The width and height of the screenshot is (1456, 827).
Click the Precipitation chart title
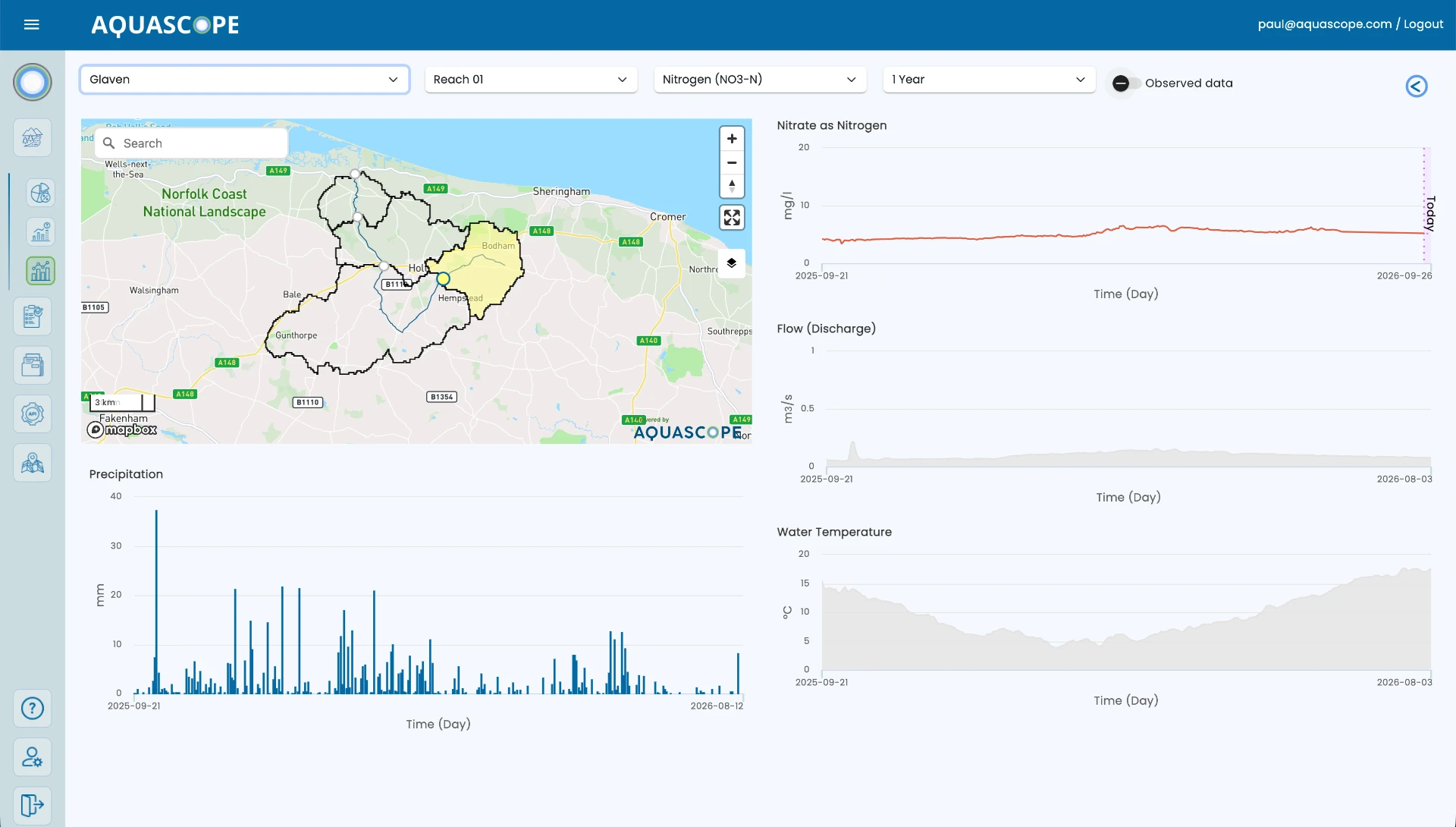[126, 474]
